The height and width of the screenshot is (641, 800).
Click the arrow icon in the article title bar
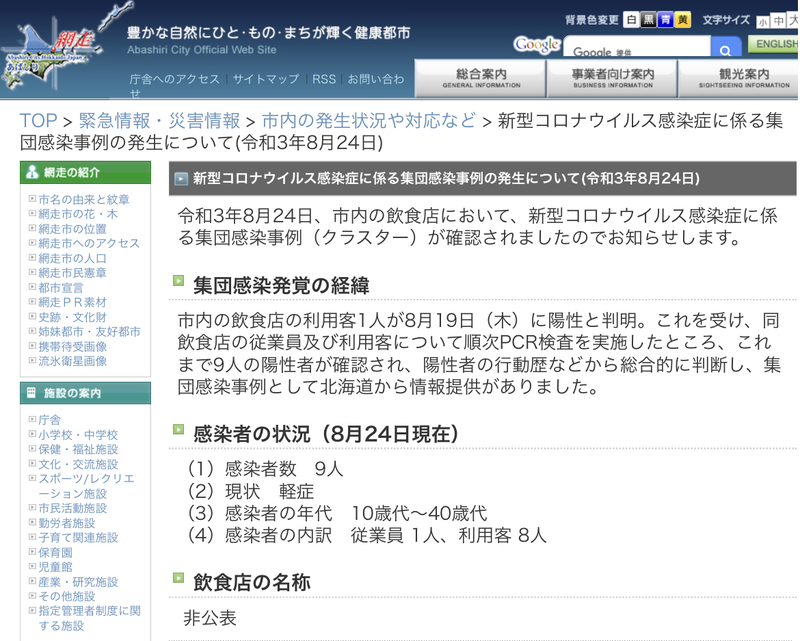point(181,178)
